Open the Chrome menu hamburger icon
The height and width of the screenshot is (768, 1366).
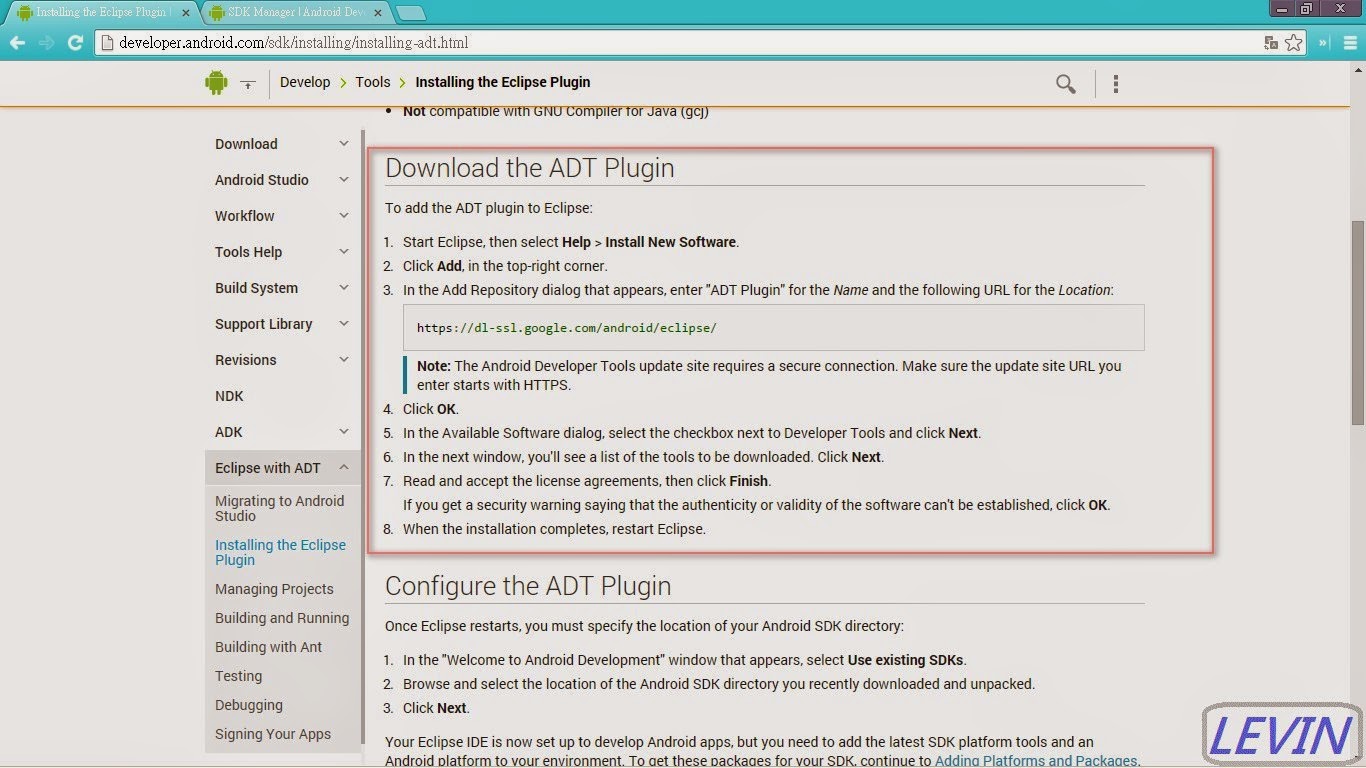click(1350, 43)
